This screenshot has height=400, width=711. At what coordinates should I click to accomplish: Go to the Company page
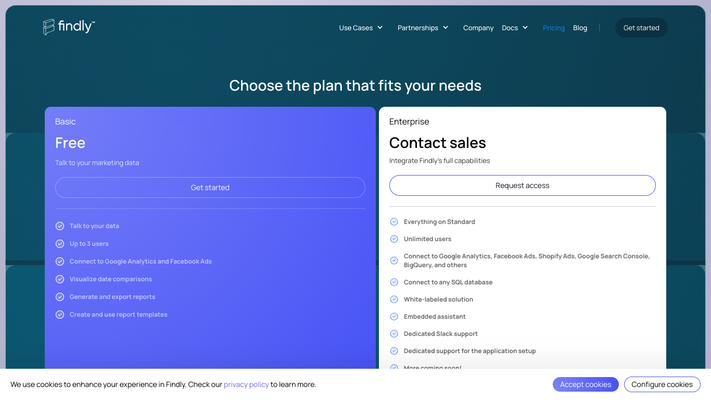pyautogui.click(x=478, y=28)
